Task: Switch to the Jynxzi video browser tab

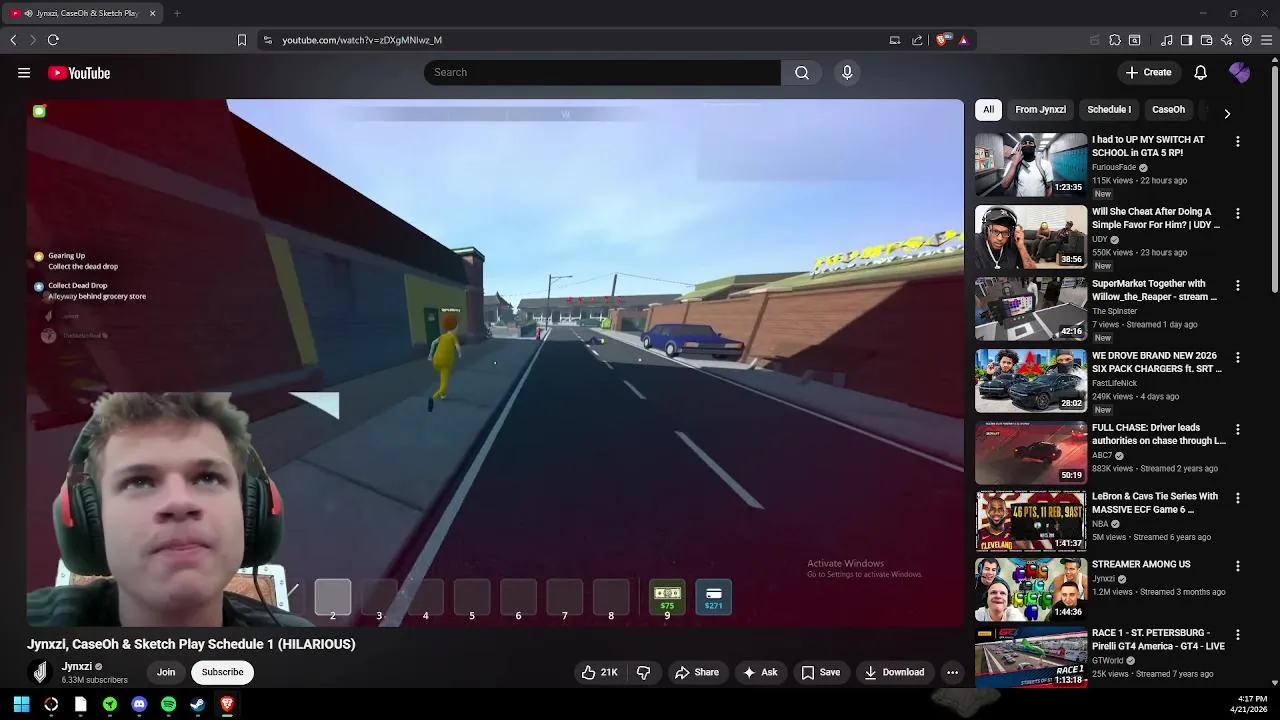Action: 82,13
